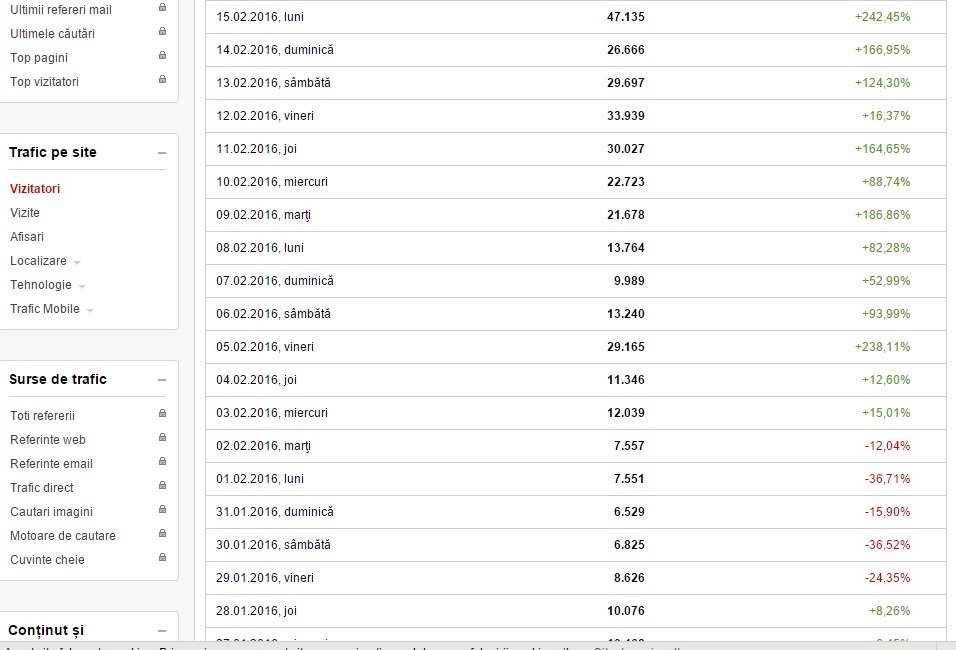
Task: Click lock icon next to Top vizitatori
Action: pyautogui.click(x=162, y=79)
